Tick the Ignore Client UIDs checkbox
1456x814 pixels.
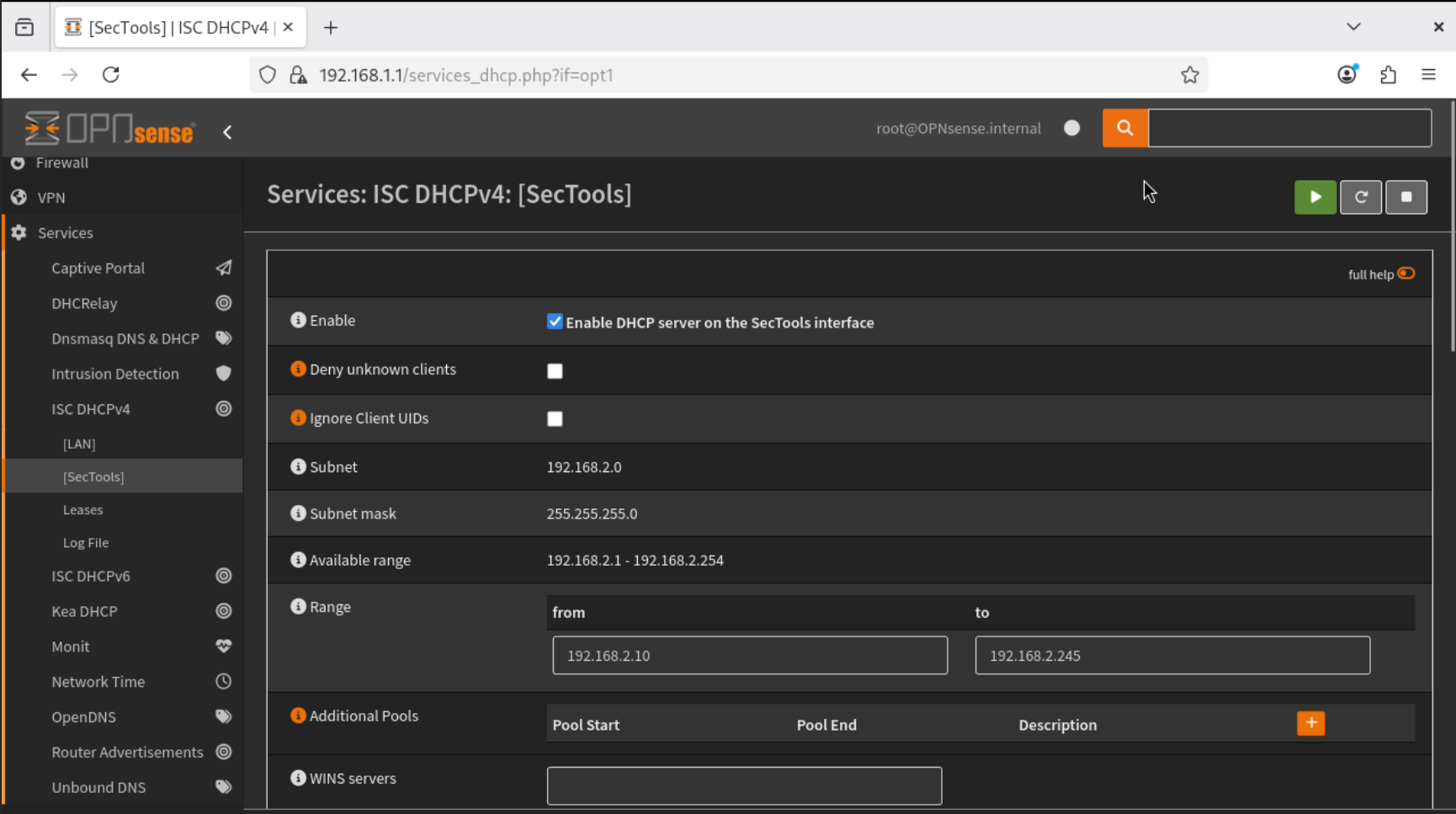(x=555, y=419)
